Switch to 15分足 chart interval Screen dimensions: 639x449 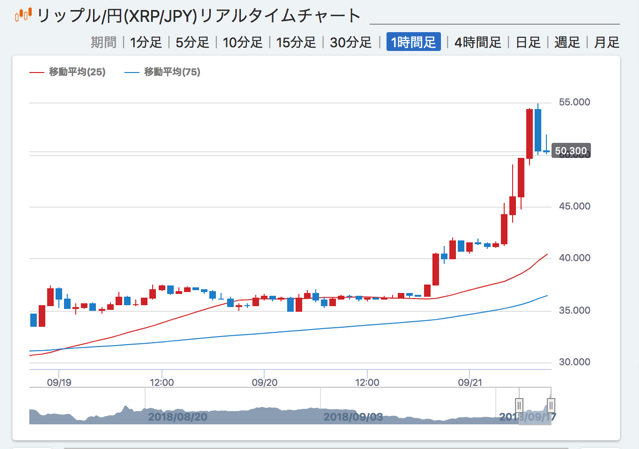296,42
